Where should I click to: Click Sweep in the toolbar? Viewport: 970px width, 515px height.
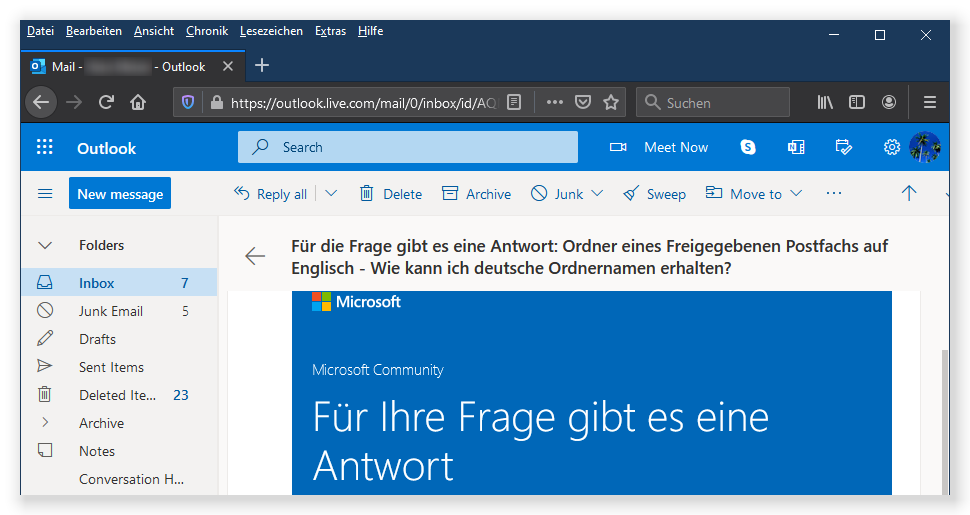(x=654, y=194)
